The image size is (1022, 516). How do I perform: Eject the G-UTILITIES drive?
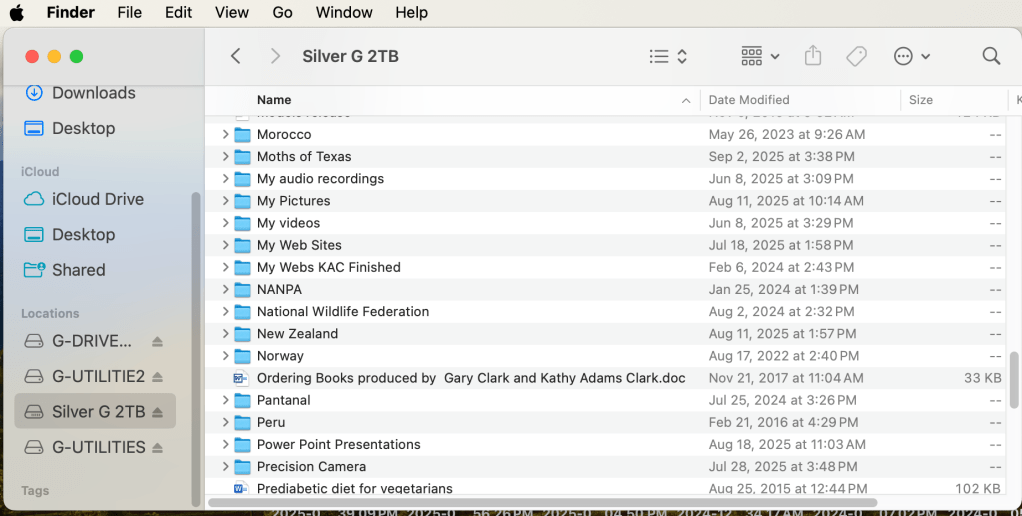157,448
